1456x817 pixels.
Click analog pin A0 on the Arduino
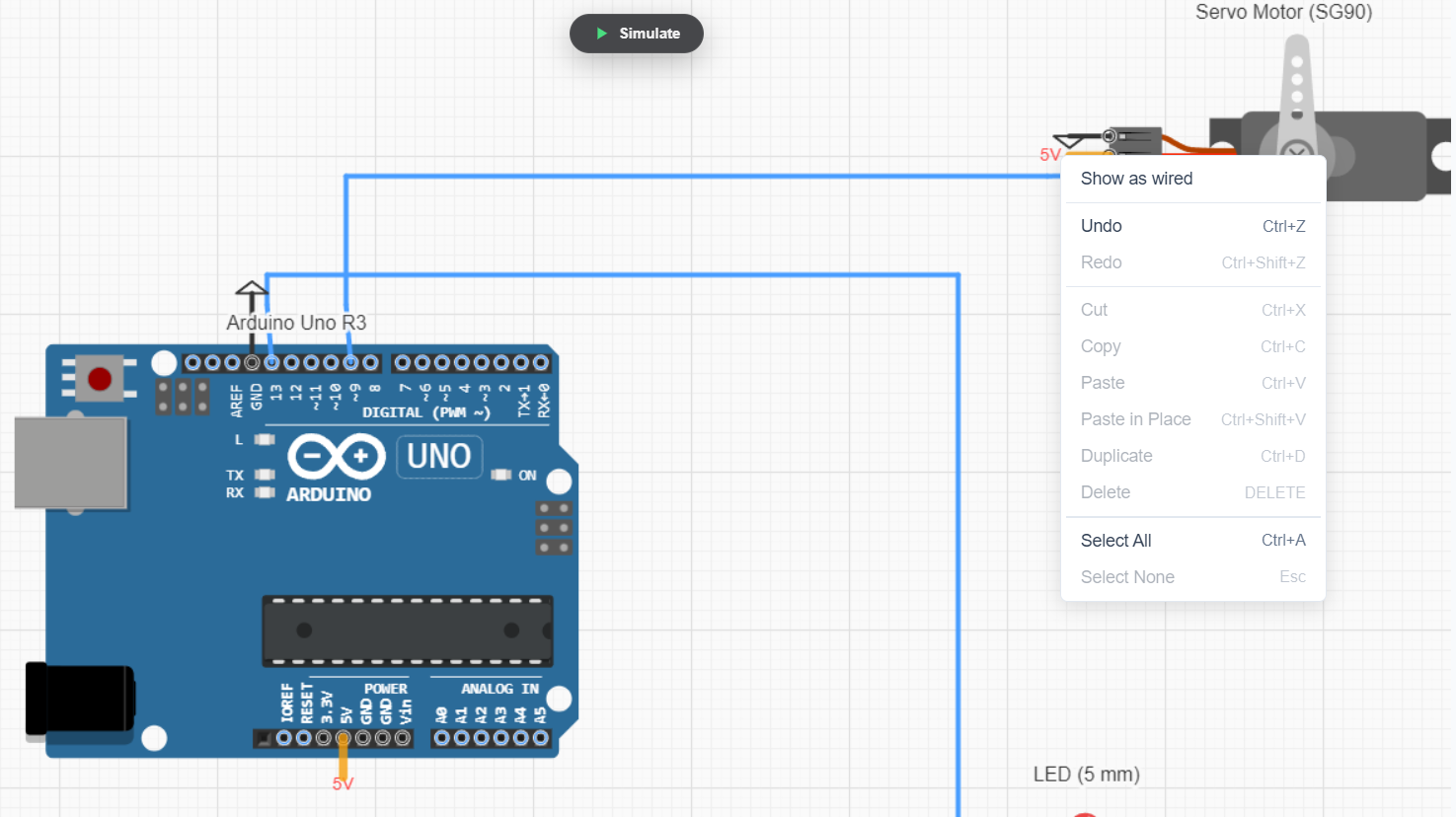click(442, 738)
